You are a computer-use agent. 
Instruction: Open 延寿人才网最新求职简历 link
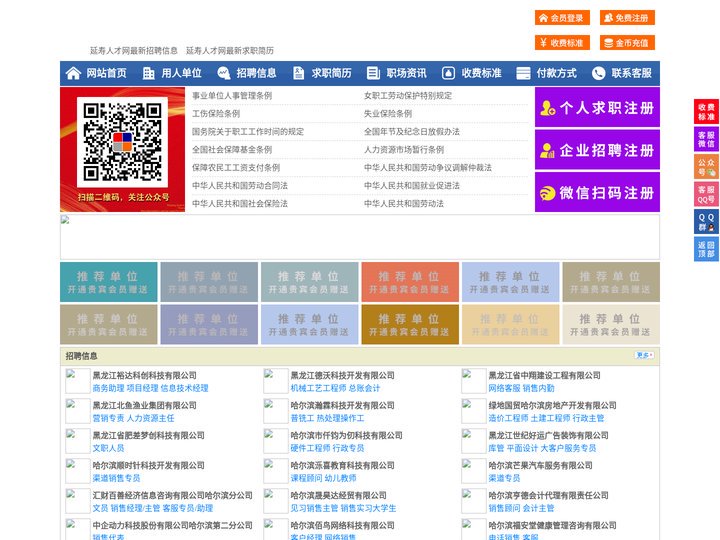[230, 51]
